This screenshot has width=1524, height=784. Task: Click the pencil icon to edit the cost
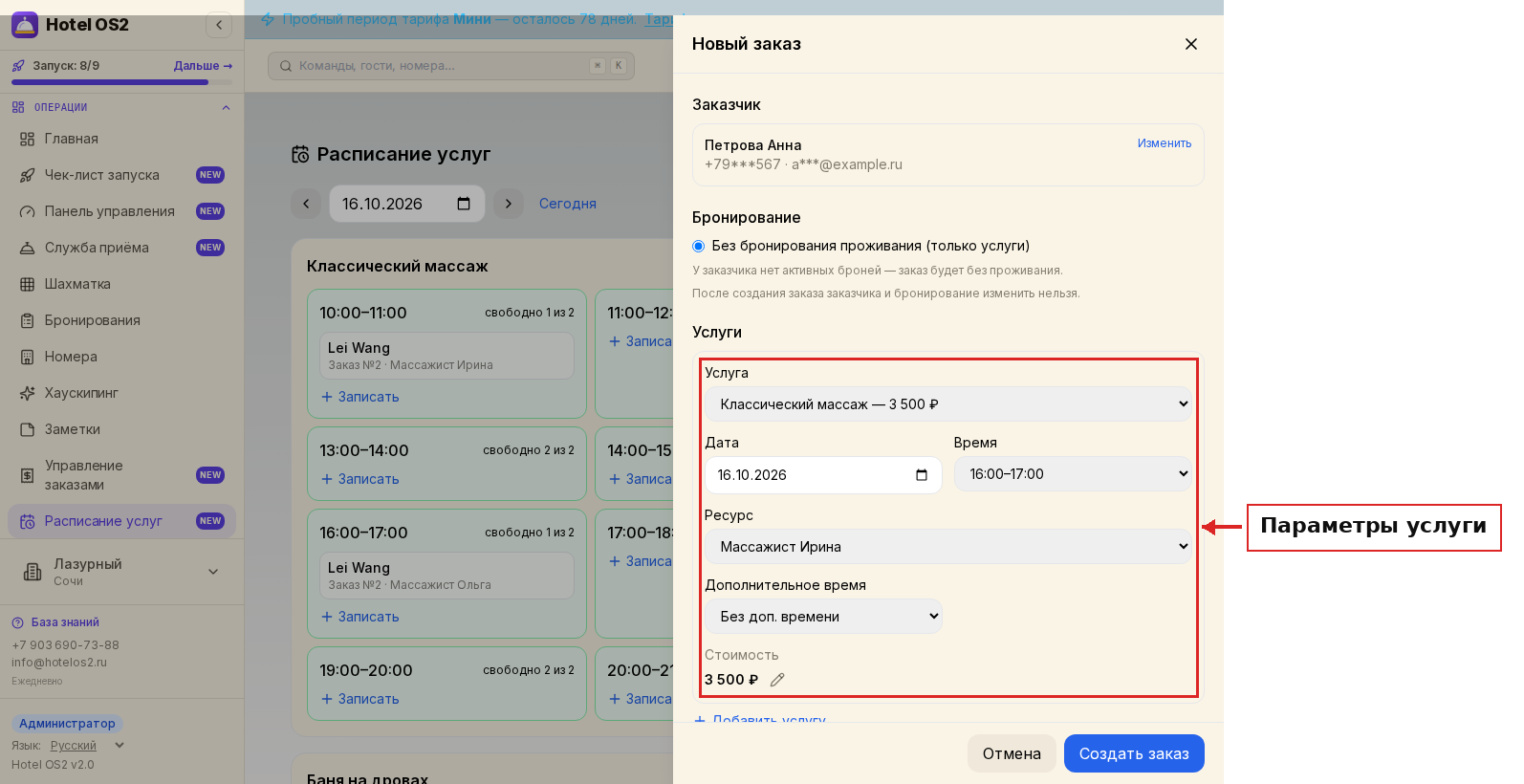point(777,680)
